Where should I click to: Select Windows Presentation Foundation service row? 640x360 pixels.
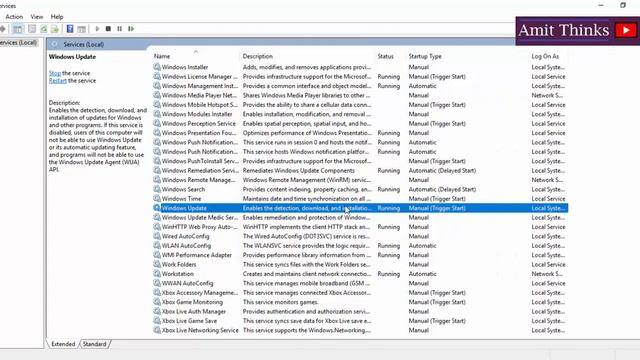360,133
